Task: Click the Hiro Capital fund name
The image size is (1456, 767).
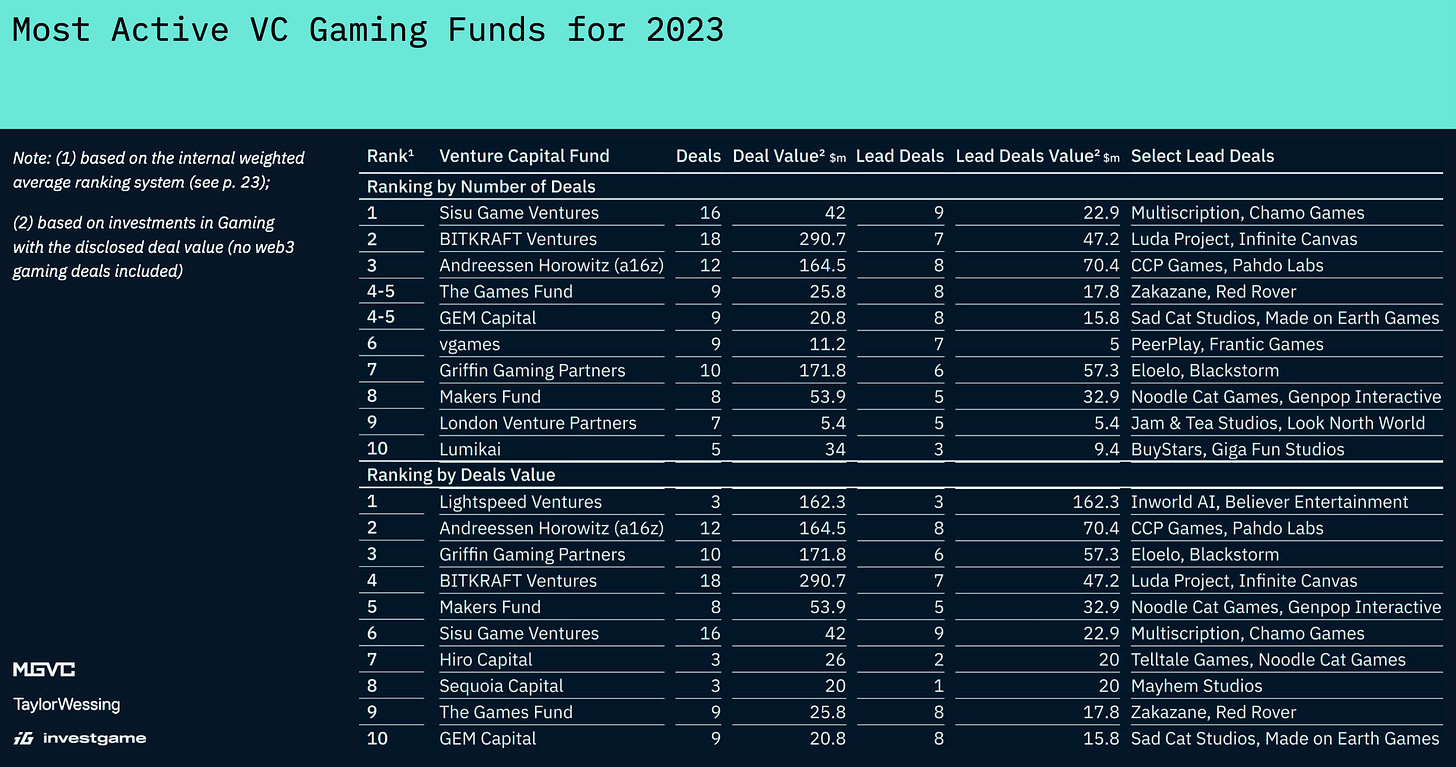Action: pyautogui.click(x=486, y=660)
